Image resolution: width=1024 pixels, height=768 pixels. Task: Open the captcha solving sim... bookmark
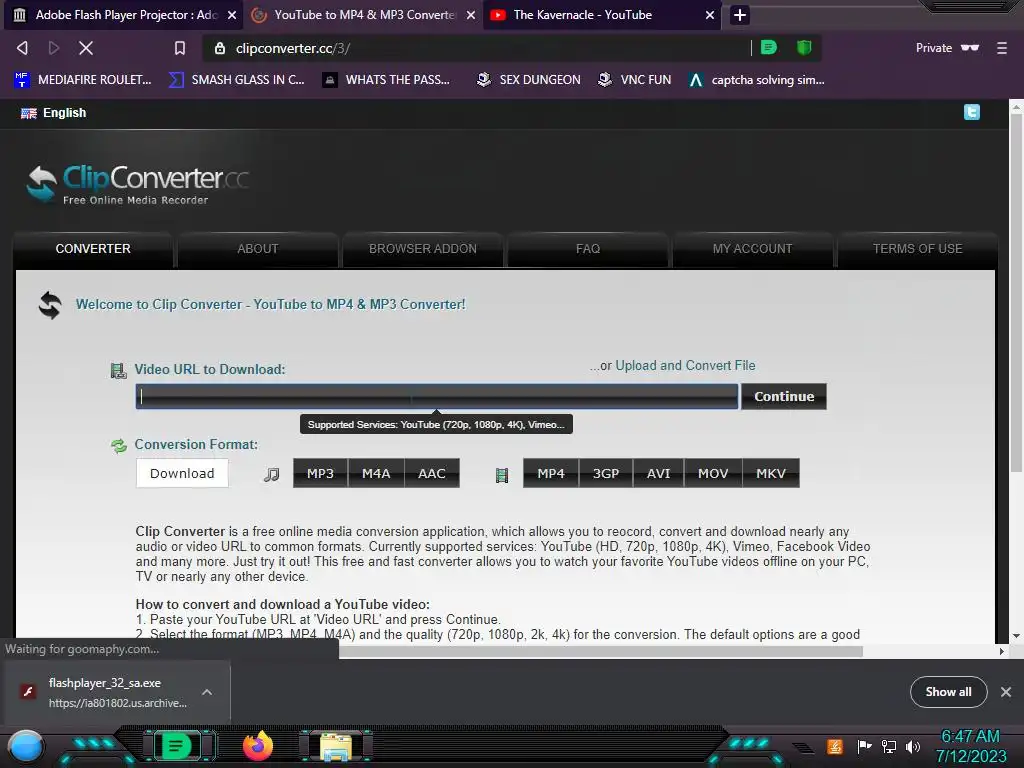(x=757, y=80)
